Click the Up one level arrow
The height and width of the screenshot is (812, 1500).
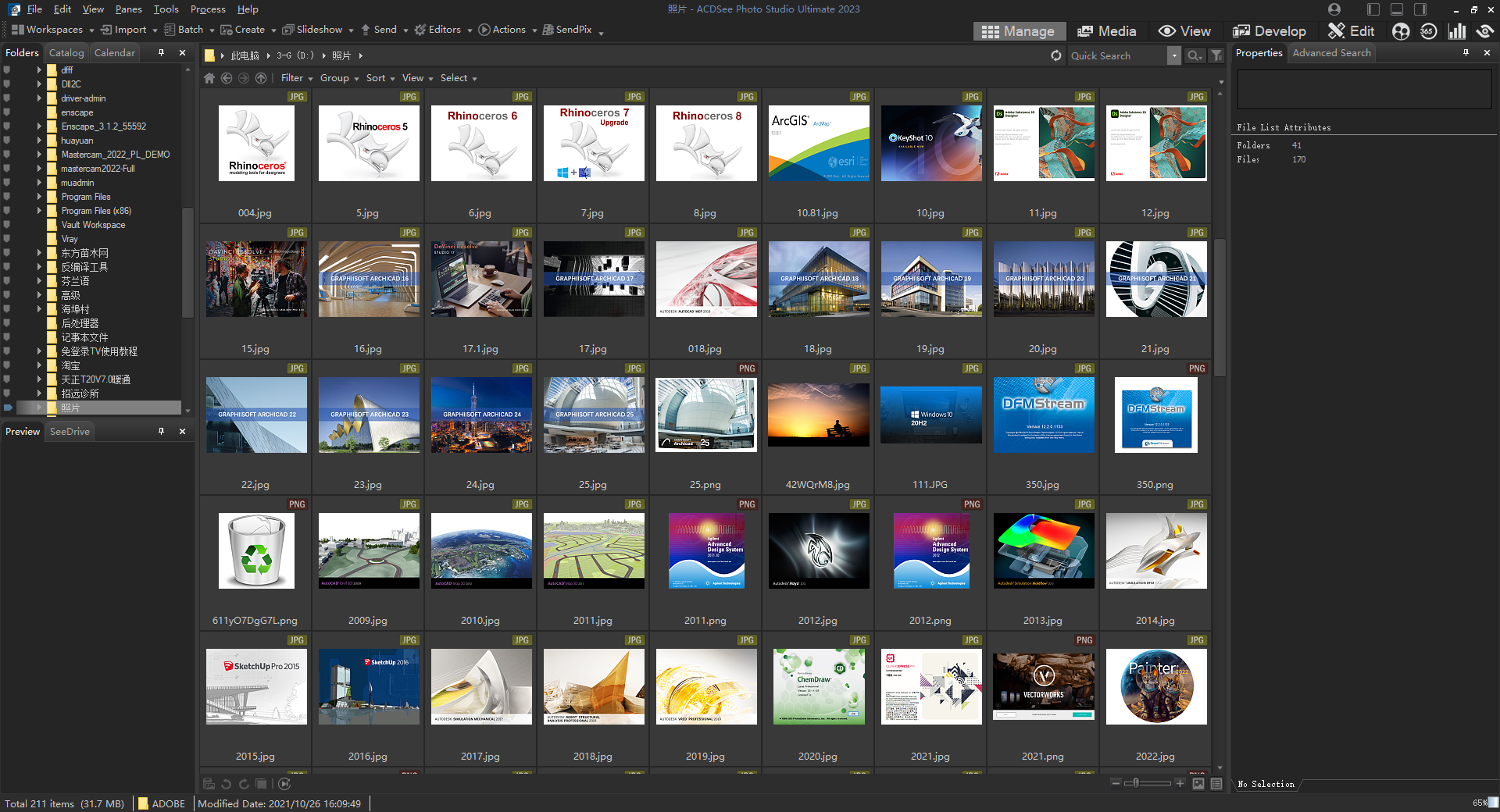(x=261, y=78)
